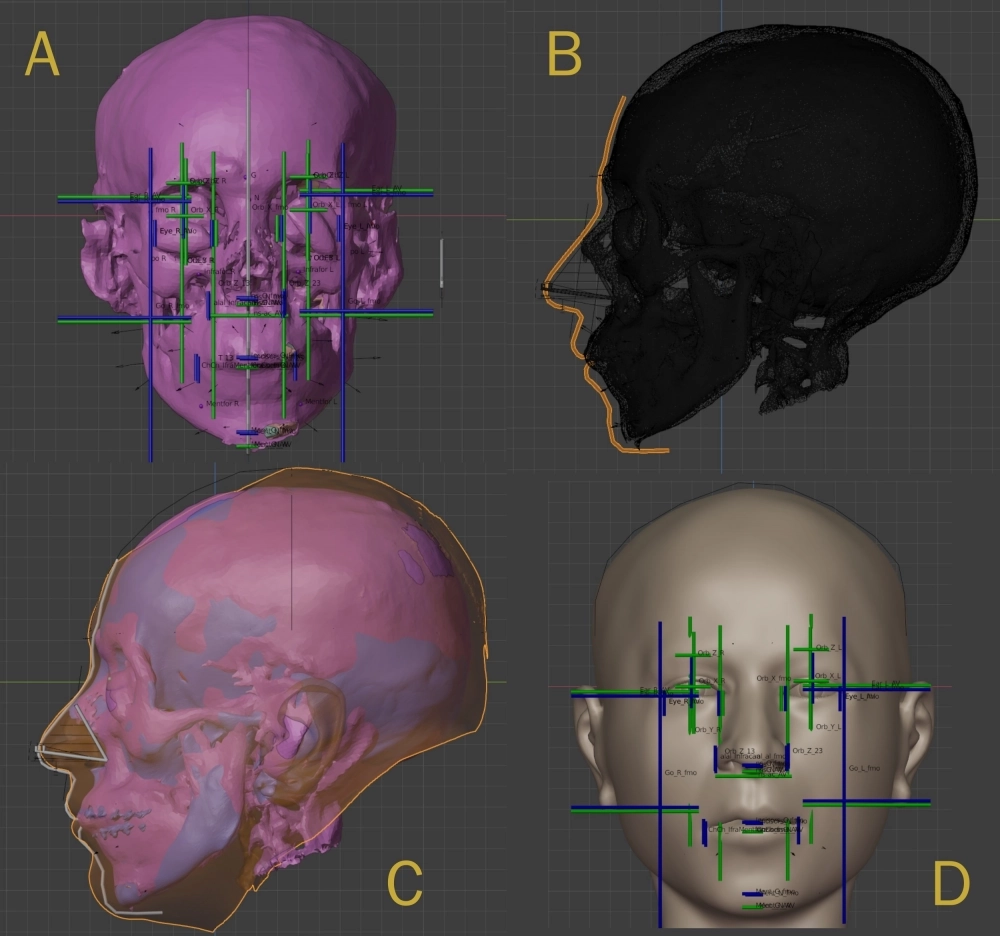Select the ear on translucent head in panel C
1000x936 pixels.
tap(305, 725)
